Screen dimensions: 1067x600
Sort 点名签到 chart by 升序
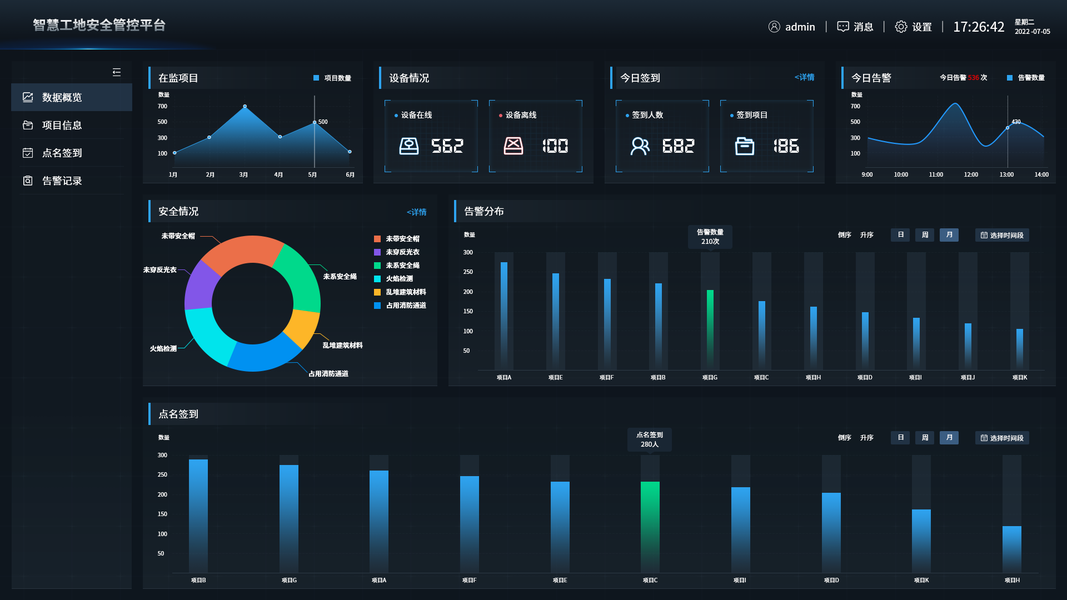[x=866, y=437]
